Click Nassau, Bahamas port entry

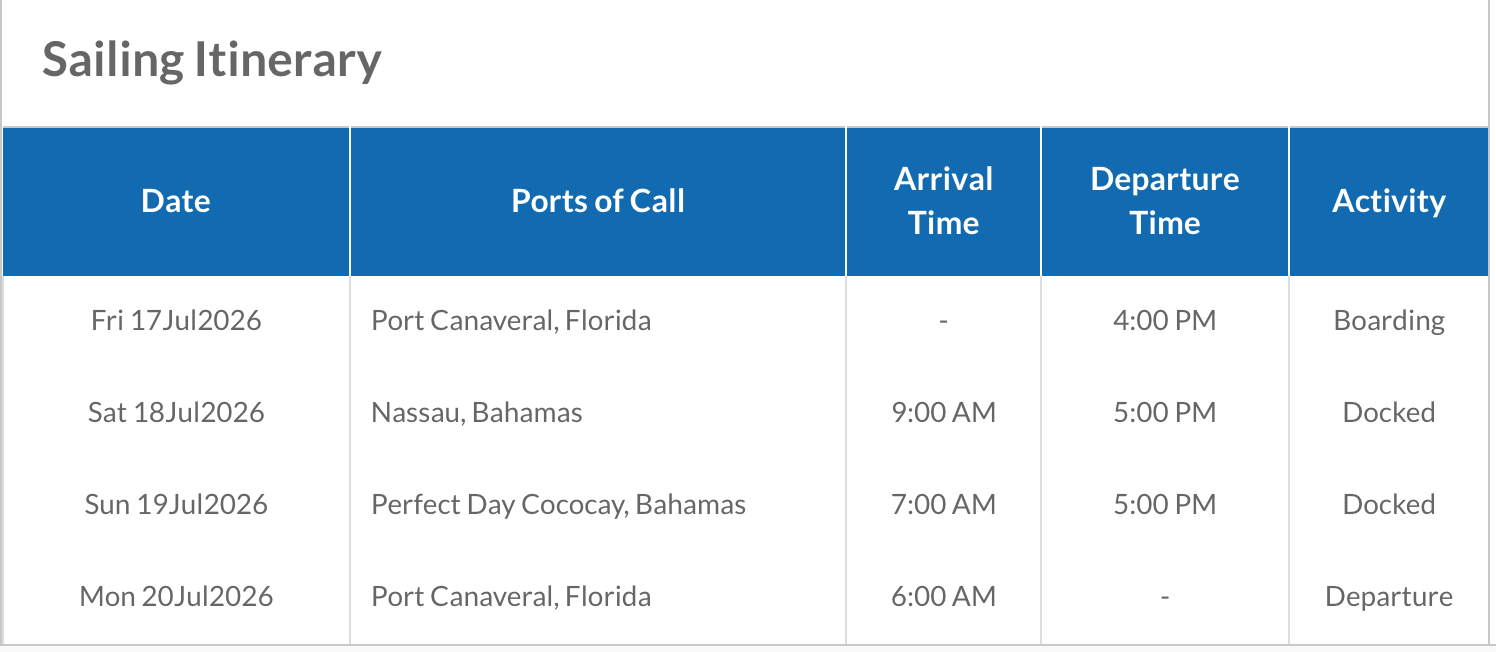coord(477,413)
